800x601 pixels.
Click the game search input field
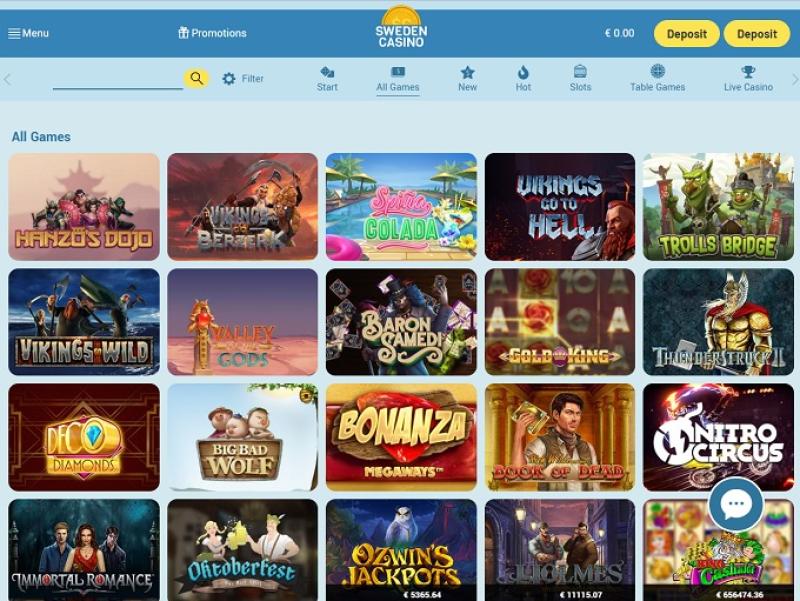click(118, 79)
